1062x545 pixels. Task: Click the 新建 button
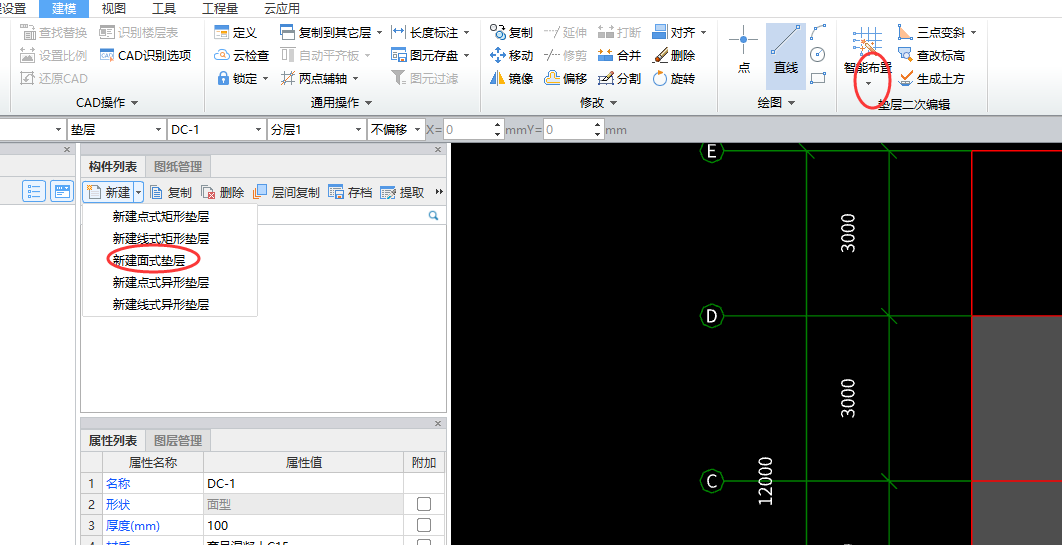109,192
